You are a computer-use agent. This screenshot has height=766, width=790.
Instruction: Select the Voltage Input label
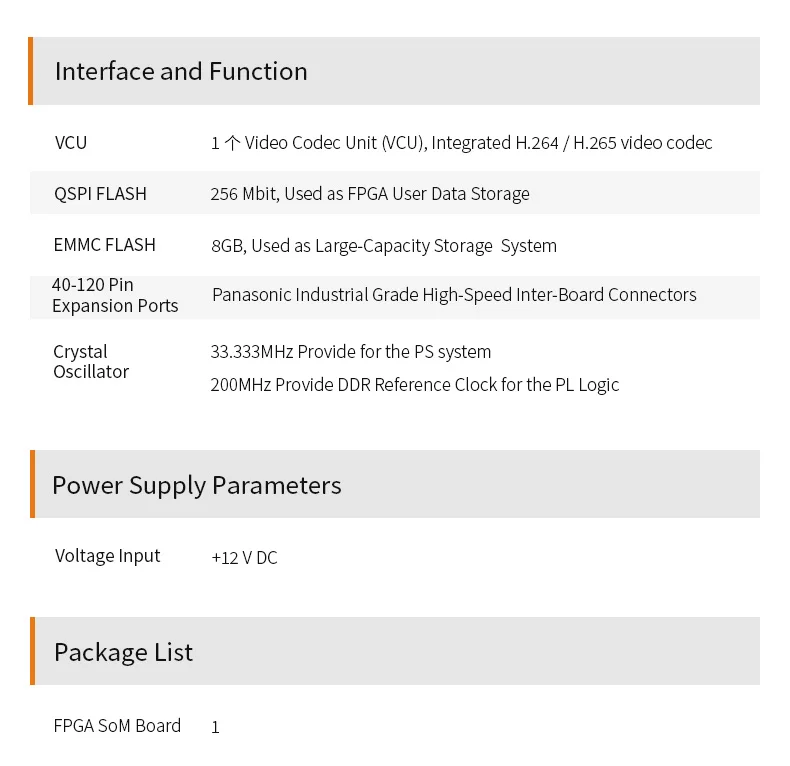click(x=107, y=556)
